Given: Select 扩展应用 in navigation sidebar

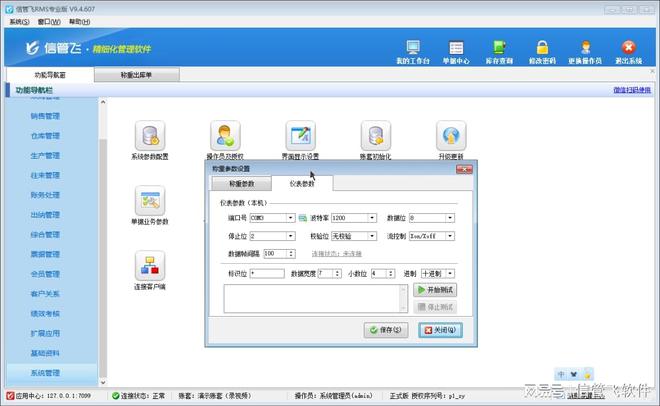Looking at the screenshot, I should point(45,333).
